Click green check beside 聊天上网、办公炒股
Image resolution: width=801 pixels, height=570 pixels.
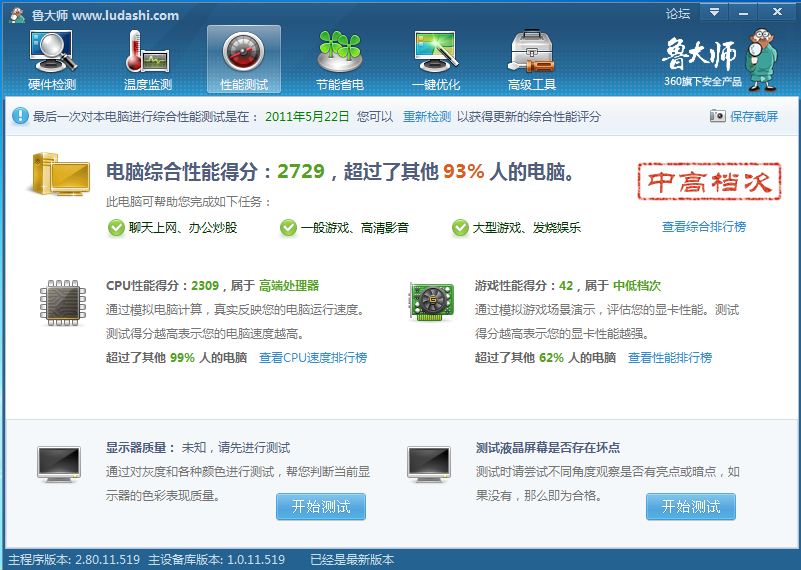coord(116,228)
